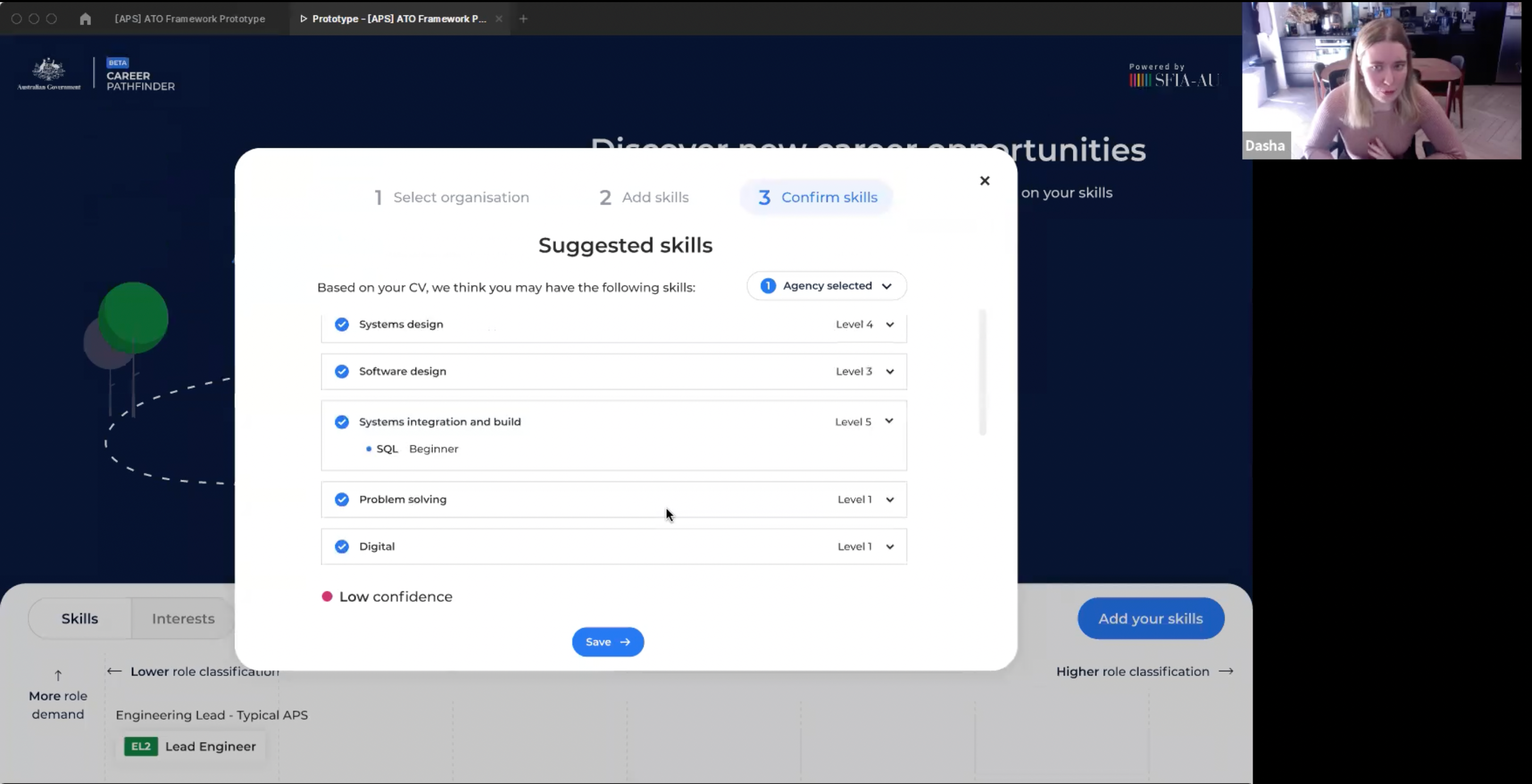Screen dimensions: 1532x784
Task: Click the left arrow beside Lower role classification
Action: pyautogui.click(x=114, y=671)
